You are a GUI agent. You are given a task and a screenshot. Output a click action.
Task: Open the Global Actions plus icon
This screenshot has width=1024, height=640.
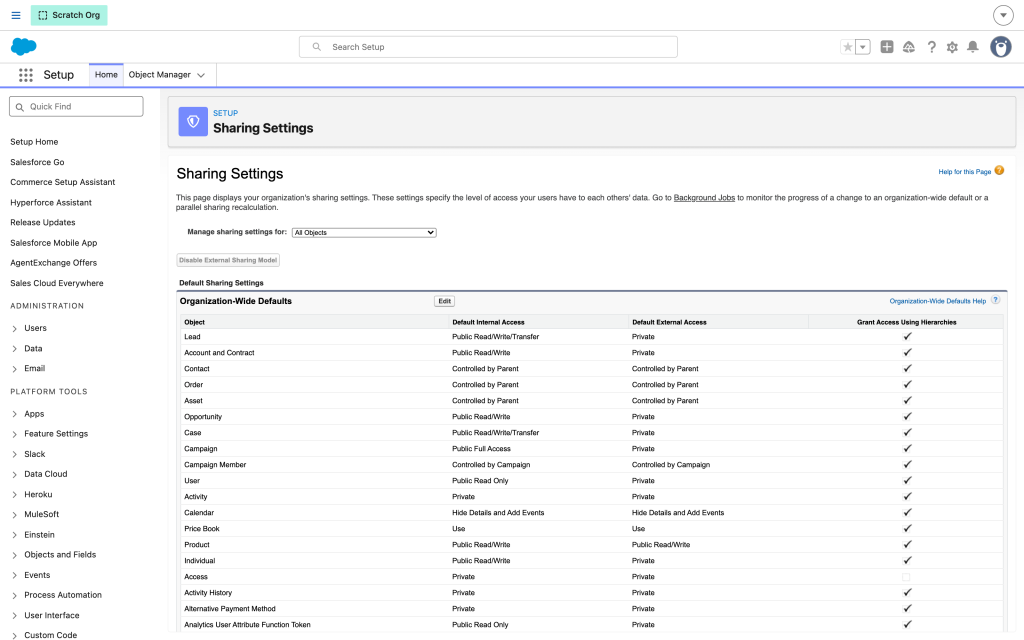(886, 47)
